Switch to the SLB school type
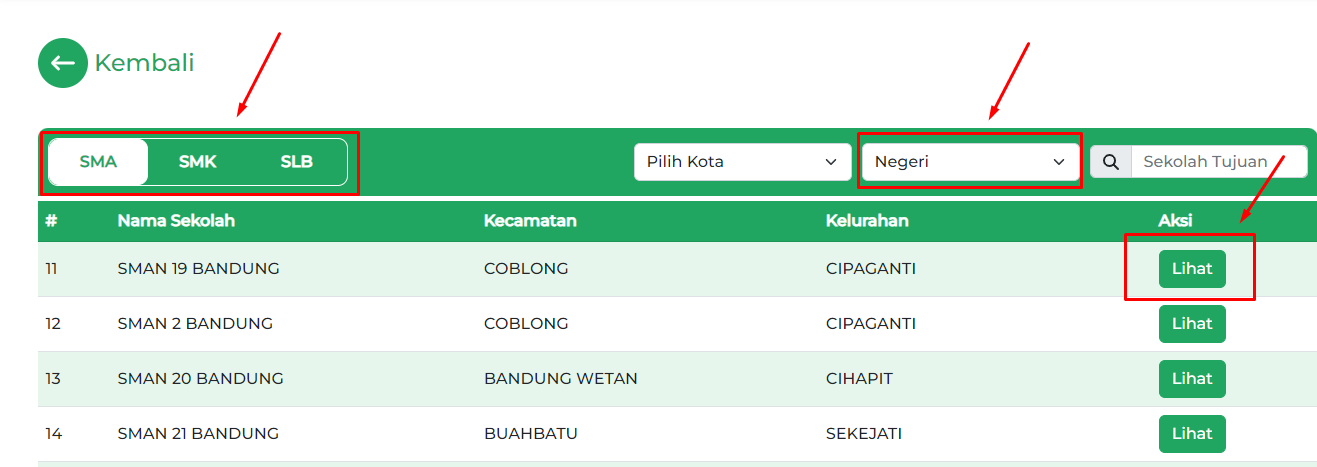This screenshot has width=1317, height=467. [x=296, y=162]
